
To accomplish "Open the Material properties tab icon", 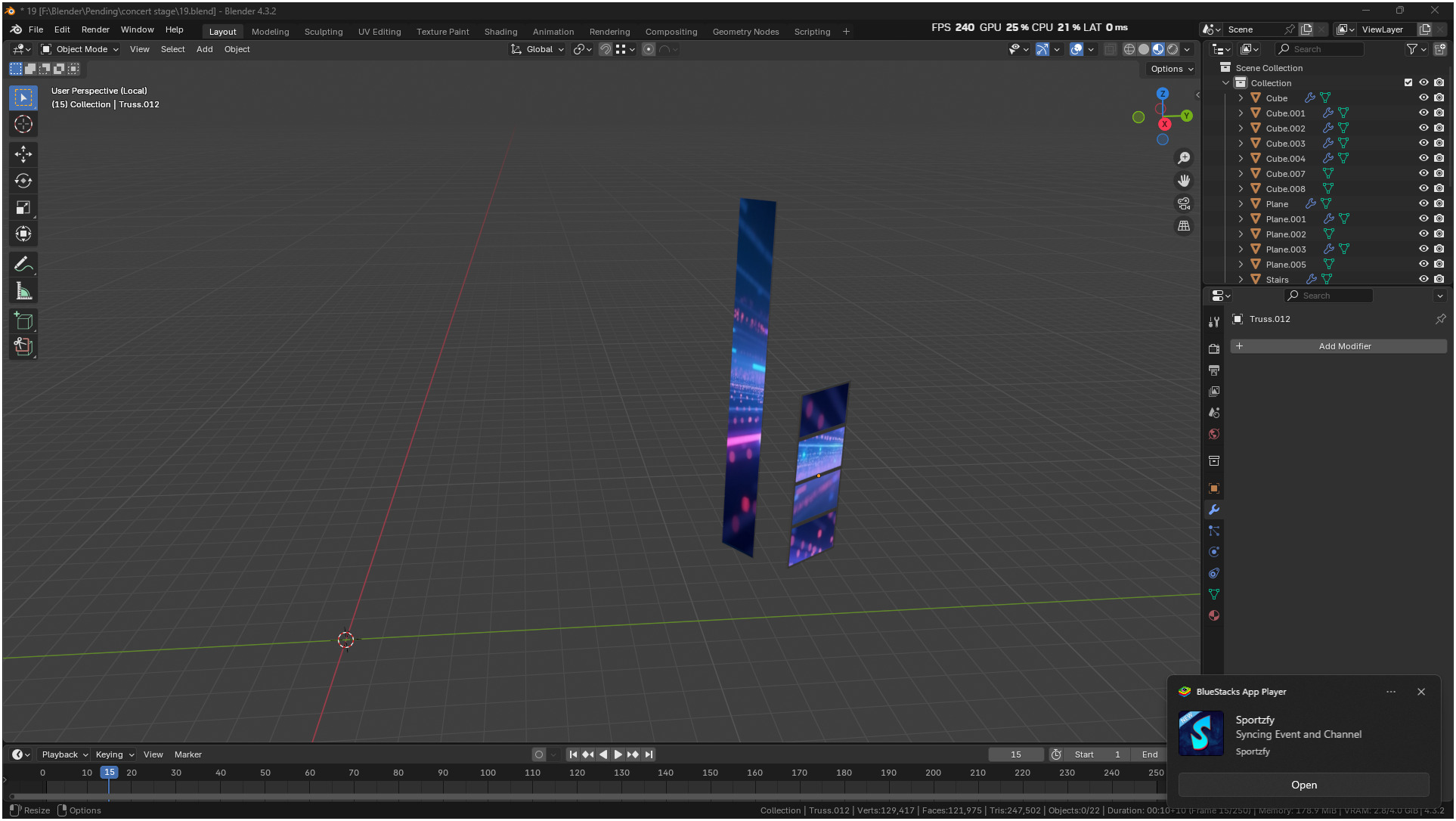I will pos(1214,615).
